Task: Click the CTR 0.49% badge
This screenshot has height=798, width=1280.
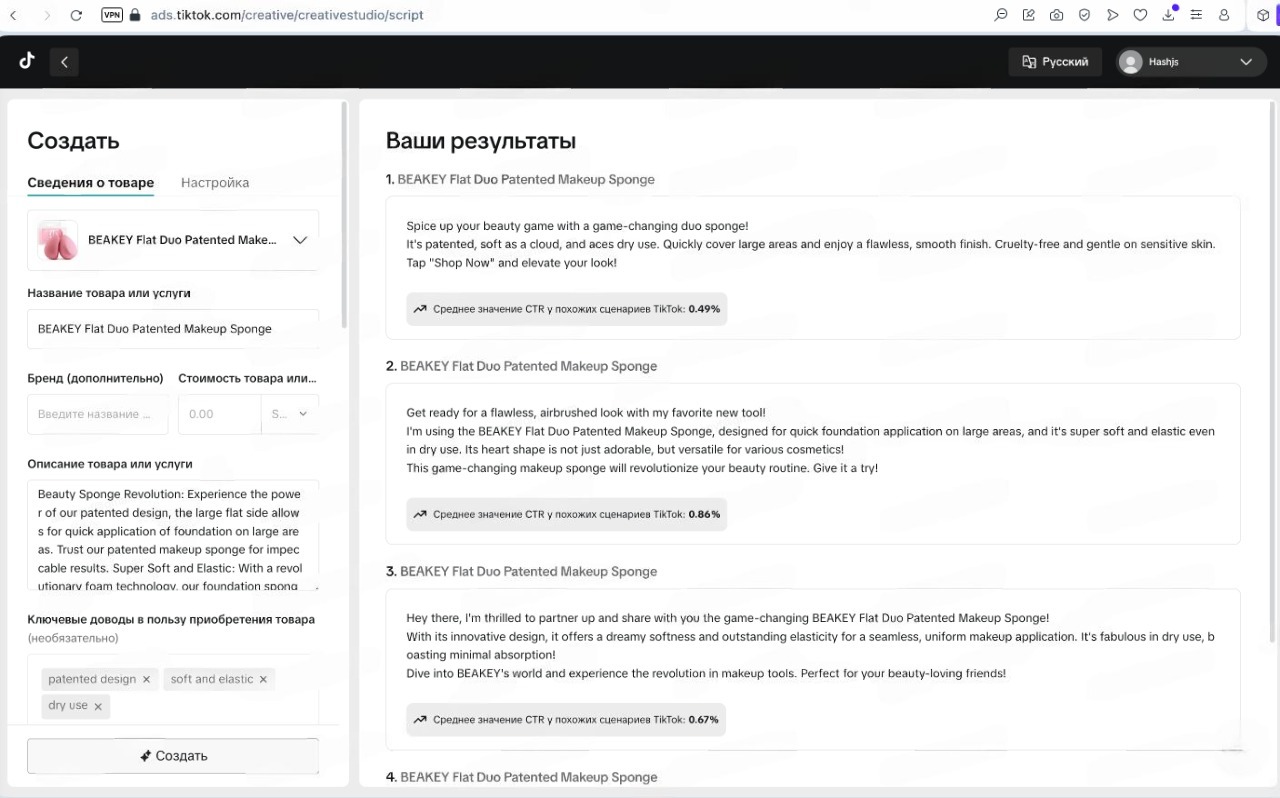Action: click(566, 309)
